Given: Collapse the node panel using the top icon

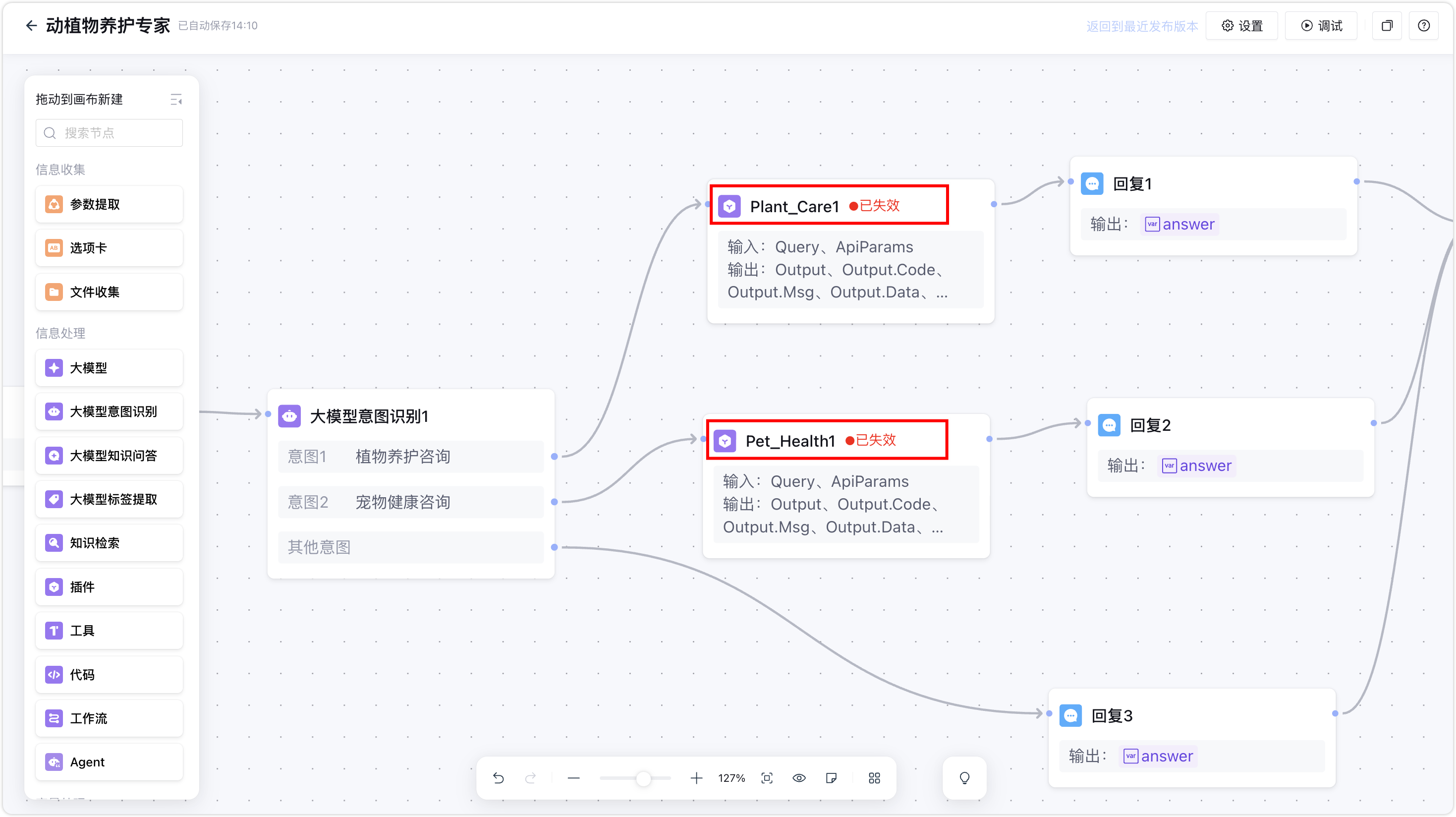Looking at the screenshot, I should (x=176, y=100).
